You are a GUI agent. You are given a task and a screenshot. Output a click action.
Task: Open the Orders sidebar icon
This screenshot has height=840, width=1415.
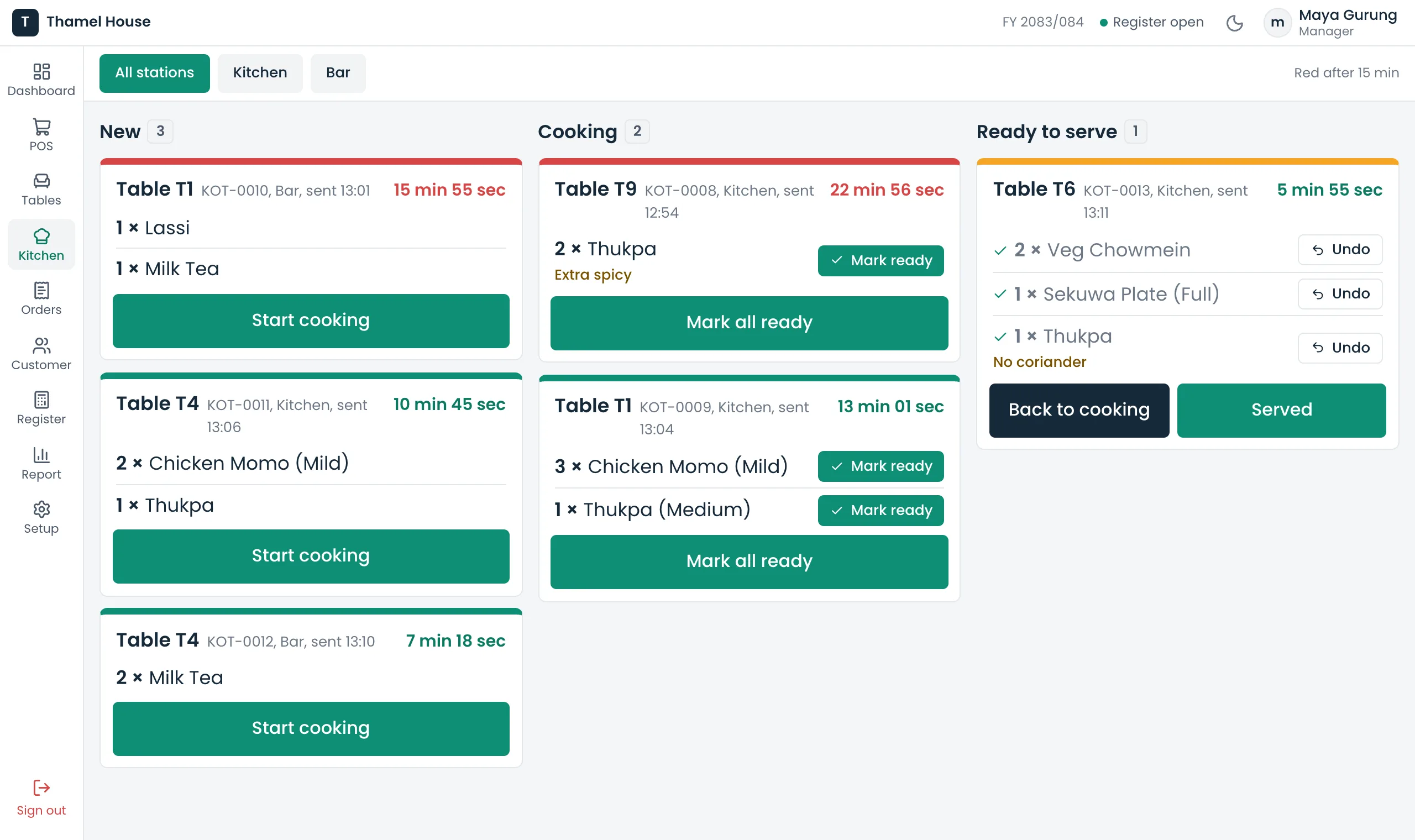click(41, 290)
